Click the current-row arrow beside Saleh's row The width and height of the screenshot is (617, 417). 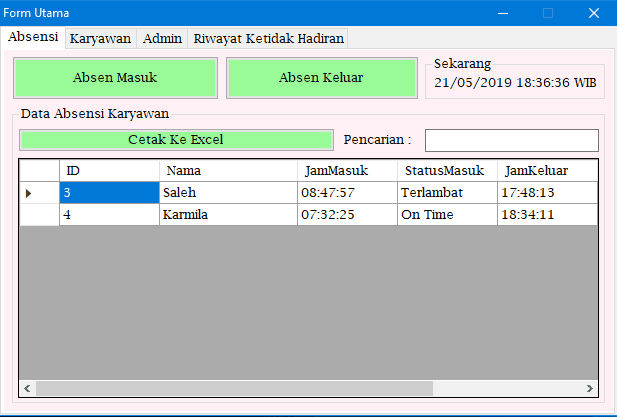click(29, 193)
